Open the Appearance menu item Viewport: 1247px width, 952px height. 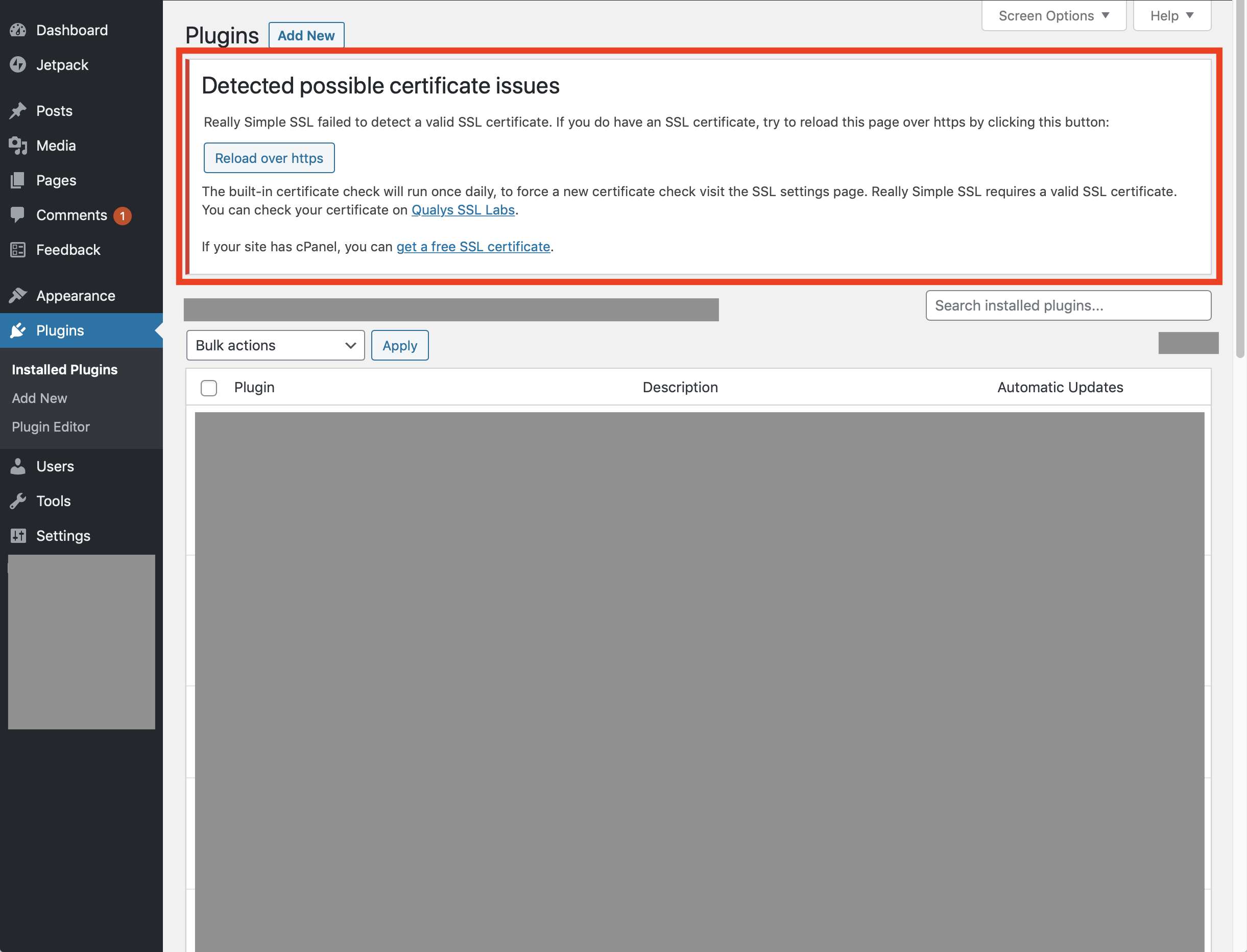(81, 296)
